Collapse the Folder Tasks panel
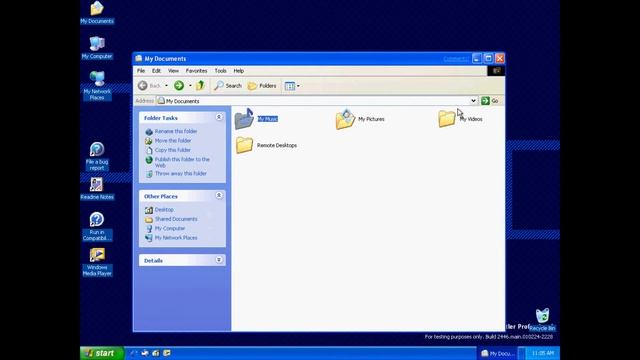 (x=219, y=118)
